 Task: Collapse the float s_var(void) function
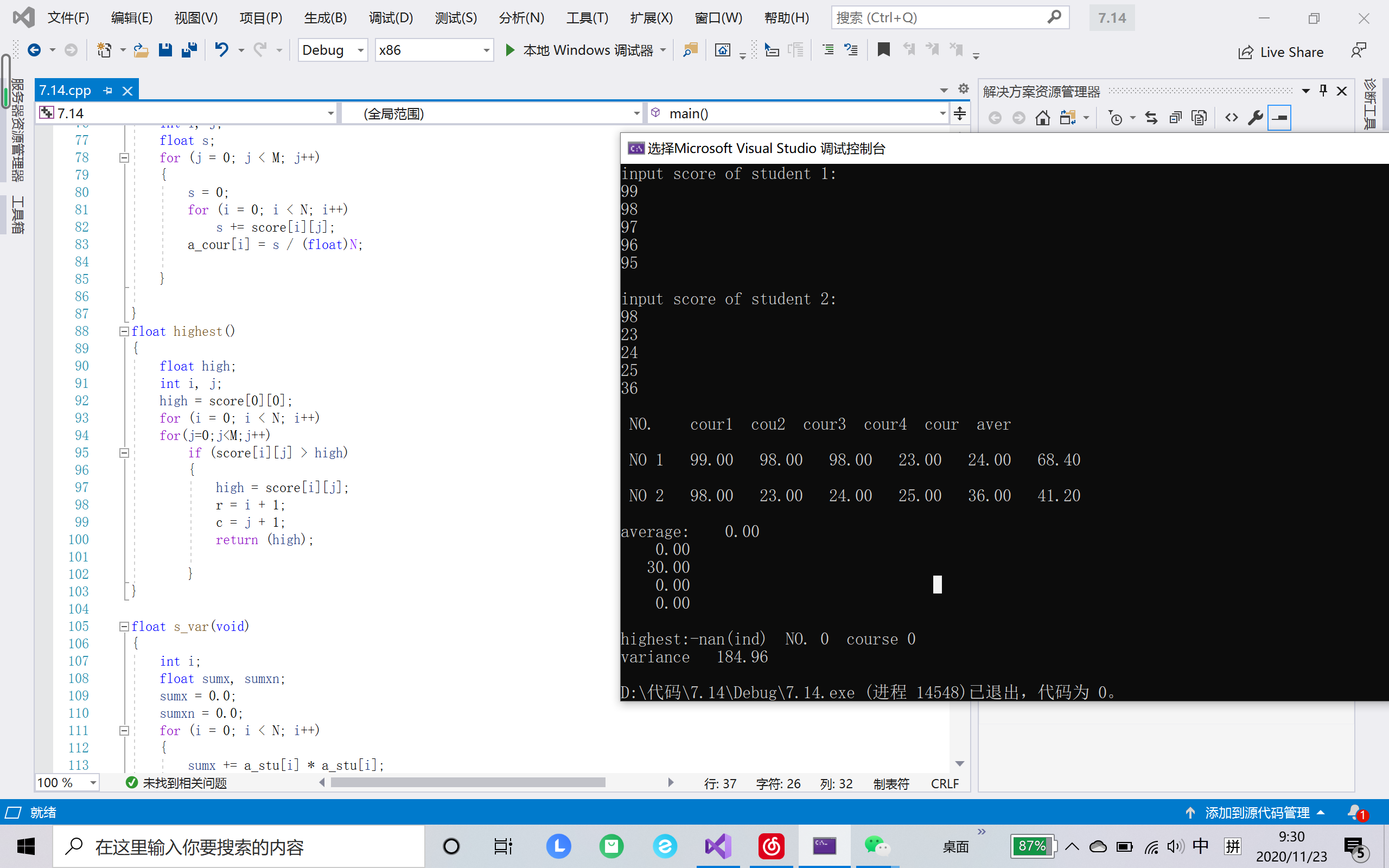(x=123, y=626)
